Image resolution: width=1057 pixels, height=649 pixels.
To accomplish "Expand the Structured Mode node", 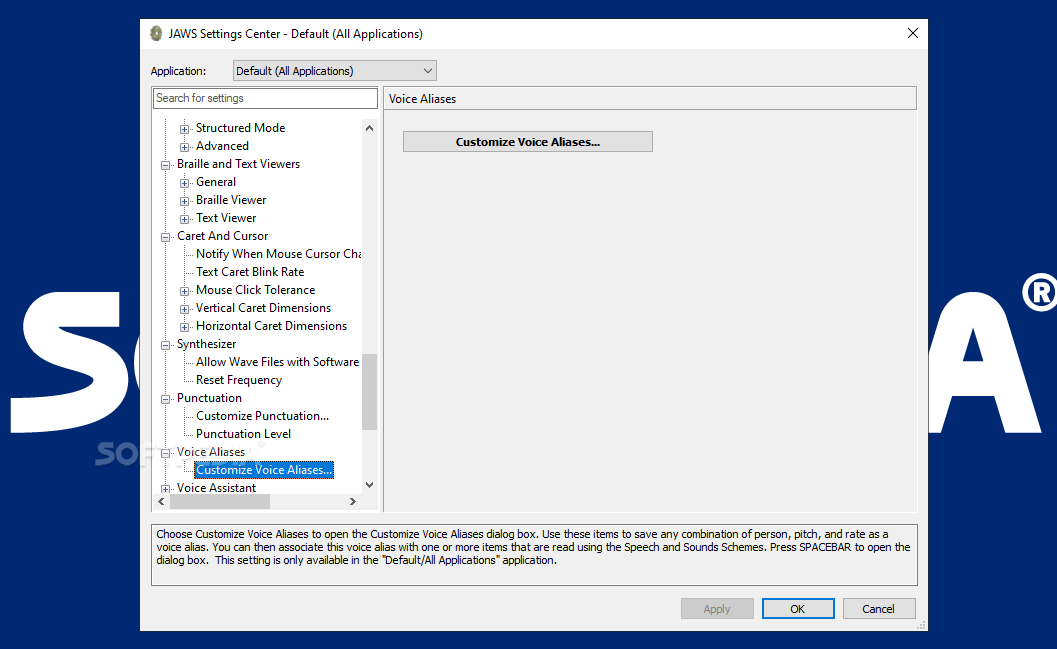I will [x=184, y=129].
